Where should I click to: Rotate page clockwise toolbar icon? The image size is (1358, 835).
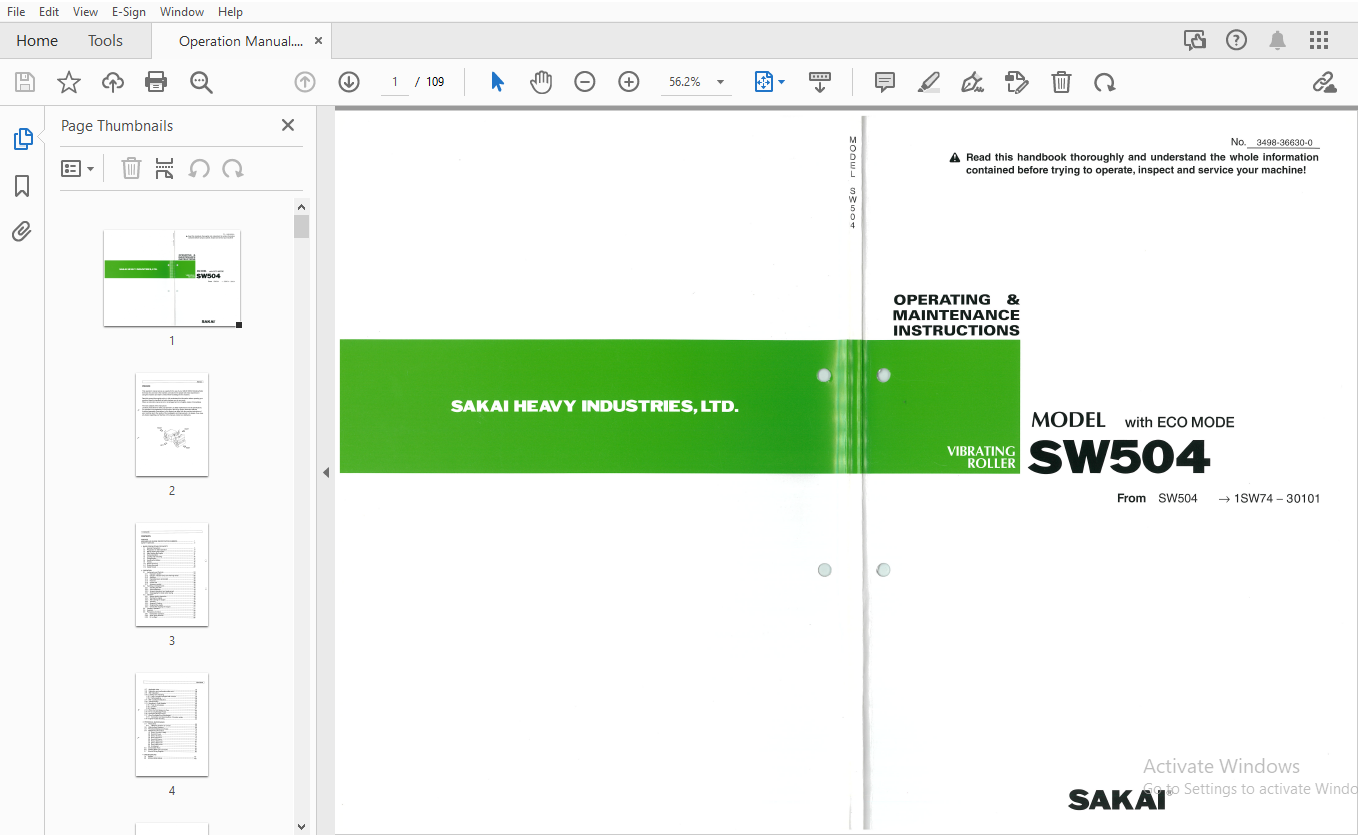tap(1104, 82)
